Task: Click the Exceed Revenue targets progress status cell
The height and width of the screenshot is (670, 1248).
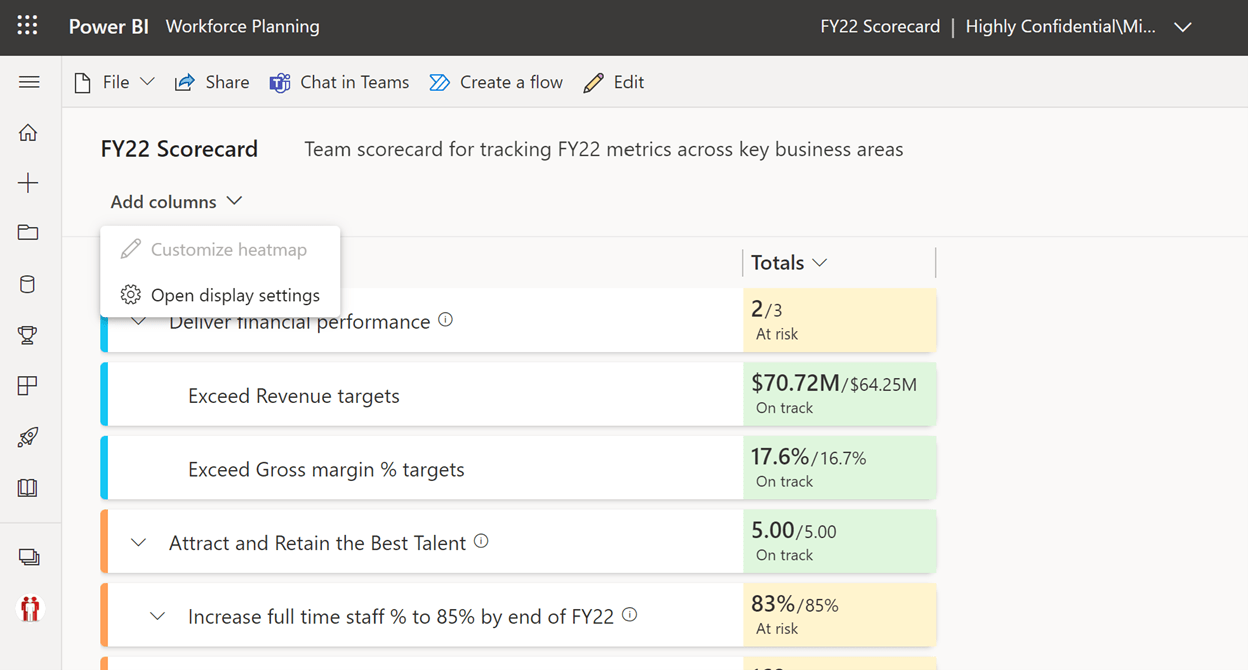Action: [838, 394]
